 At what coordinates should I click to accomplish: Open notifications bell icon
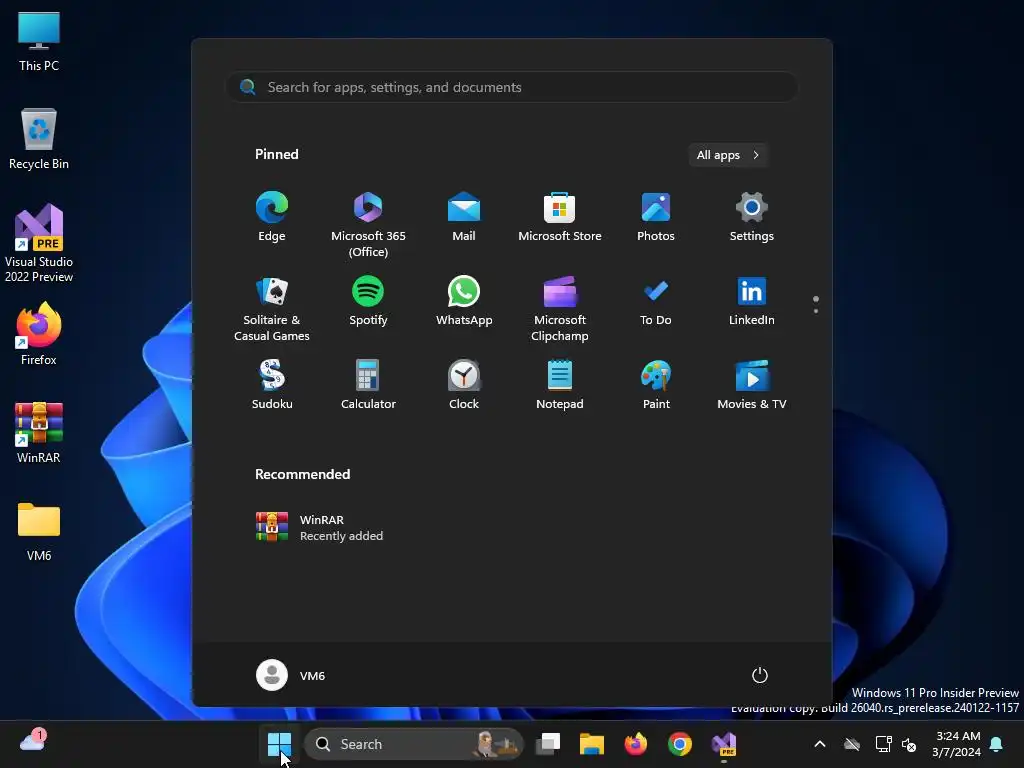point(997,744)
